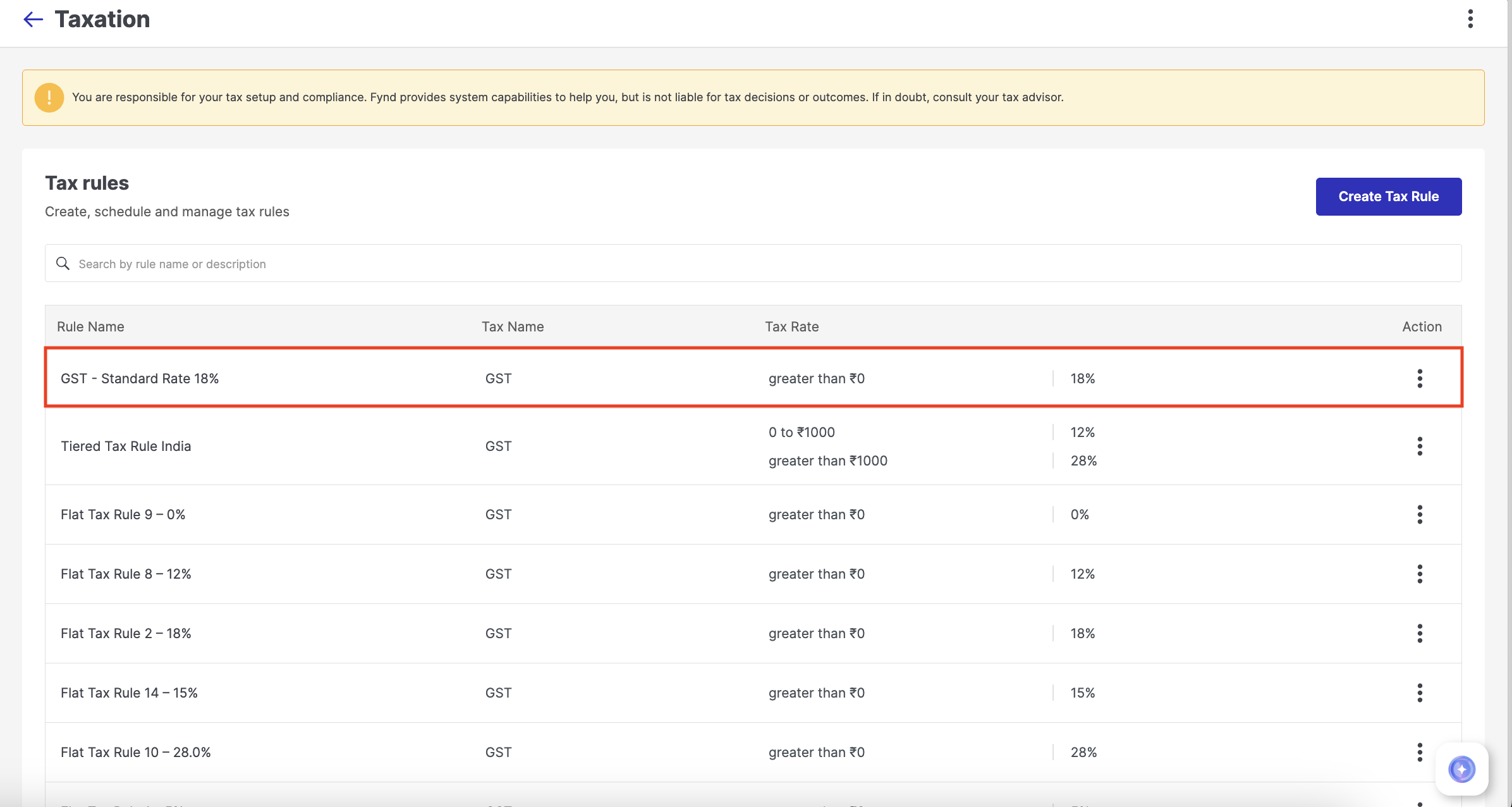Click the back arrow next to Taxation
Viewport: 1512px width, 807px height.
pos(33,20)
